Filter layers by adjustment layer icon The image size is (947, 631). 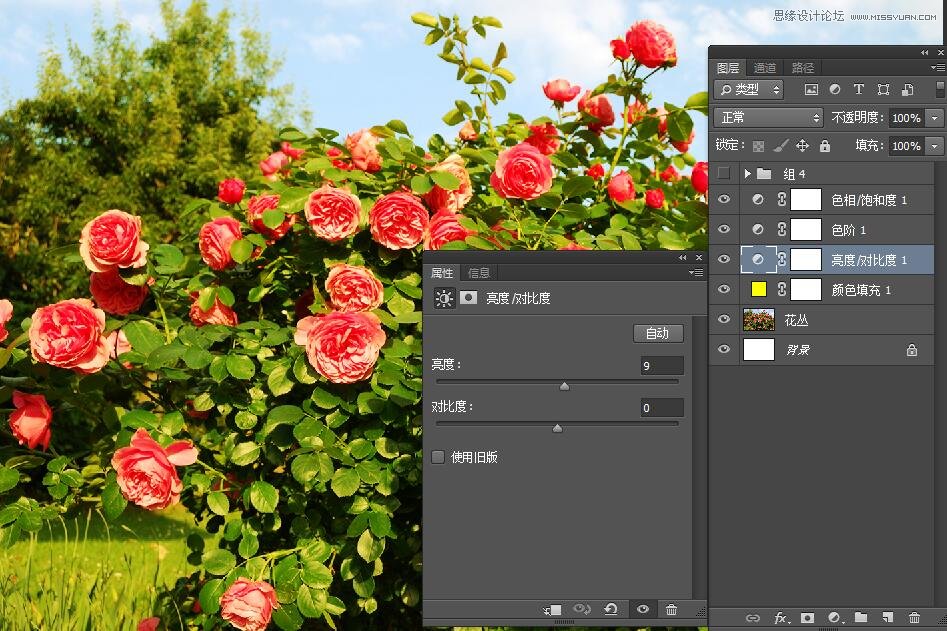click(835, 89)
